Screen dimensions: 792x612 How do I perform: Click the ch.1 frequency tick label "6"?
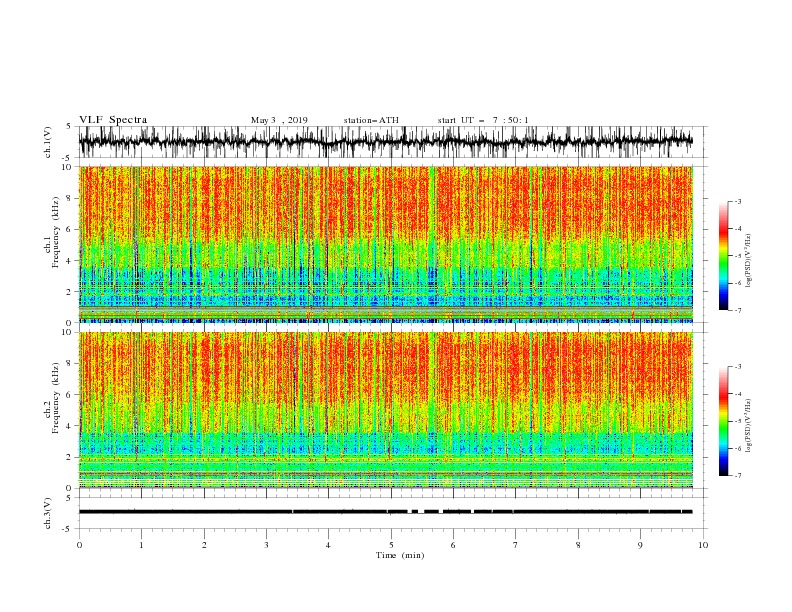click(71, 229)
